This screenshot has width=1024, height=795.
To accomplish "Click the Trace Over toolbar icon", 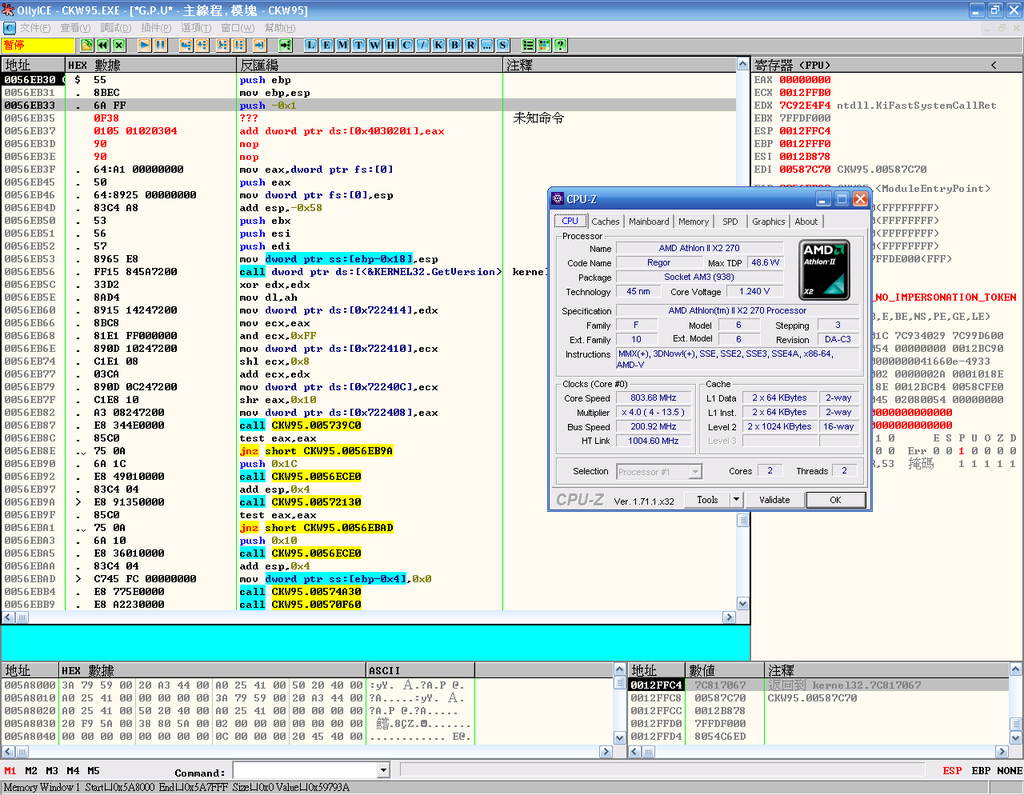I will (x=239, y=45).
